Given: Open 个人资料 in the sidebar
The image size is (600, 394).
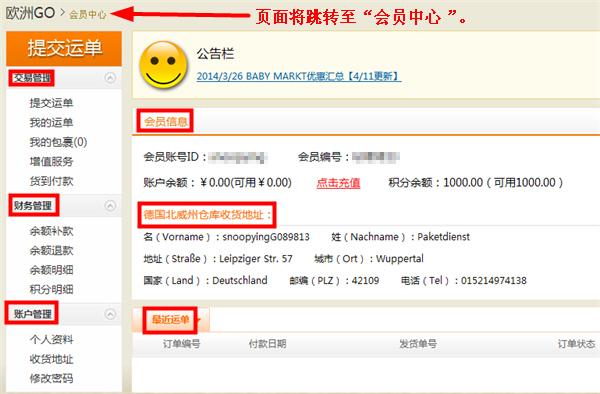Looking at the screenshot, I should 51,339.
